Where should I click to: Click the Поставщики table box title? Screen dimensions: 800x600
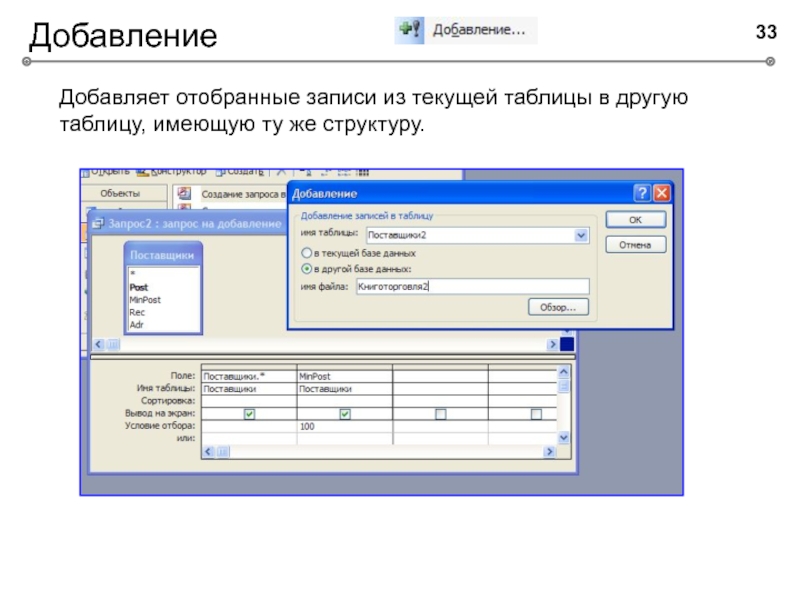(x=162, y=255)
